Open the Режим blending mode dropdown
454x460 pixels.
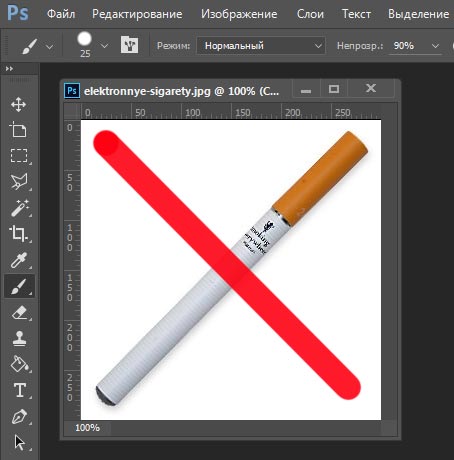coord(261,45)
